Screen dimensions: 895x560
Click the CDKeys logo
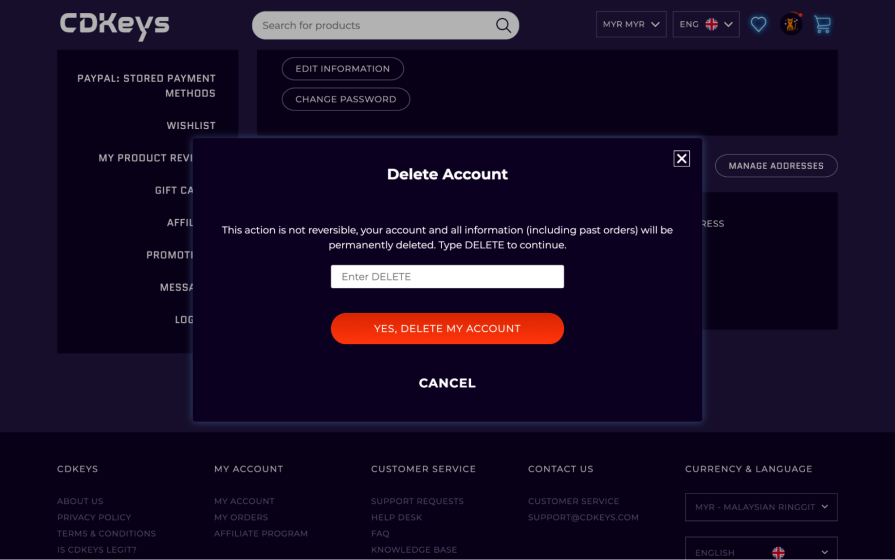(115, 26)
